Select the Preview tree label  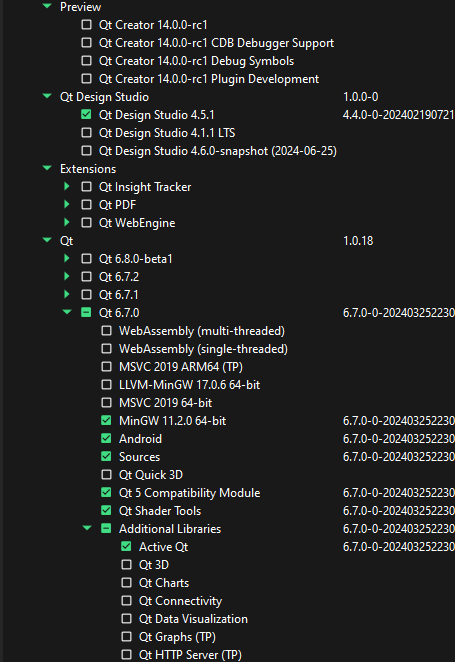[80, 7]
